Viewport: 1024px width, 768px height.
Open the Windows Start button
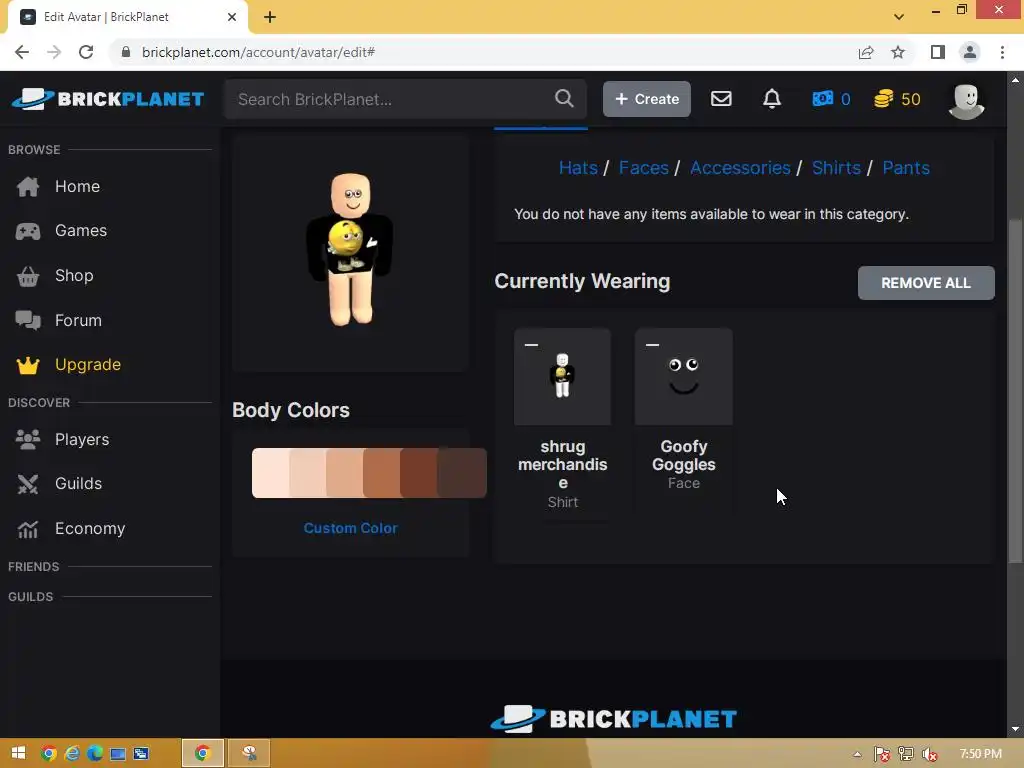[18, 753]
